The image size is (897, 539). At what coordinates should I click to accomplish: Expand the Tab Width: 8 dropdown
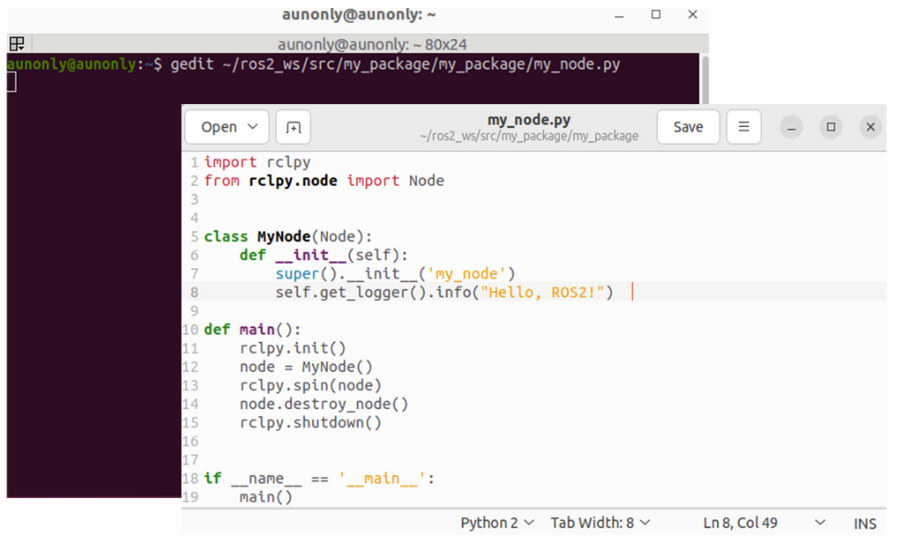[x=600, y=523]
